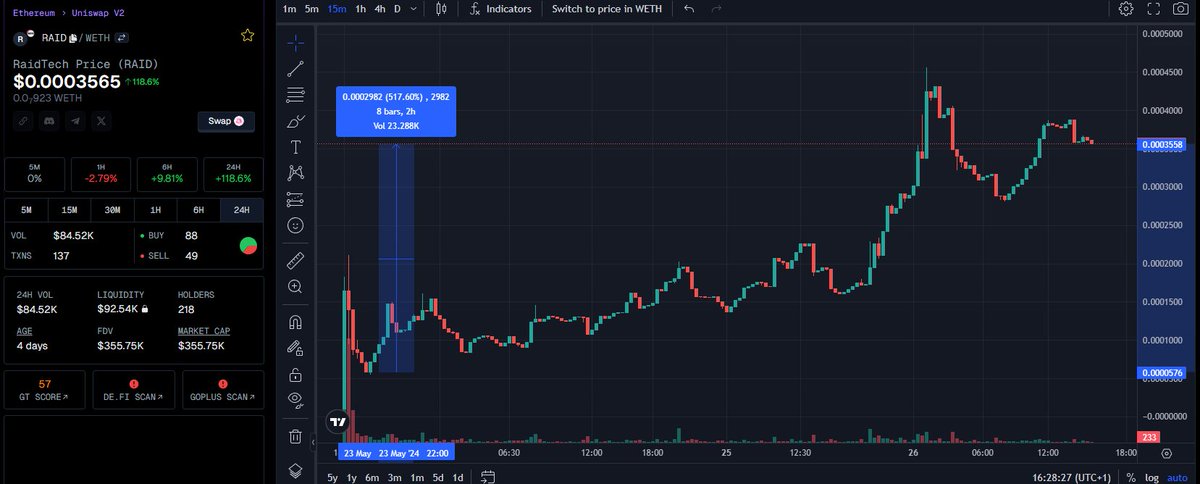Select the D chart interval
This screenshot has width=1200, height=484.
[397, 9]
